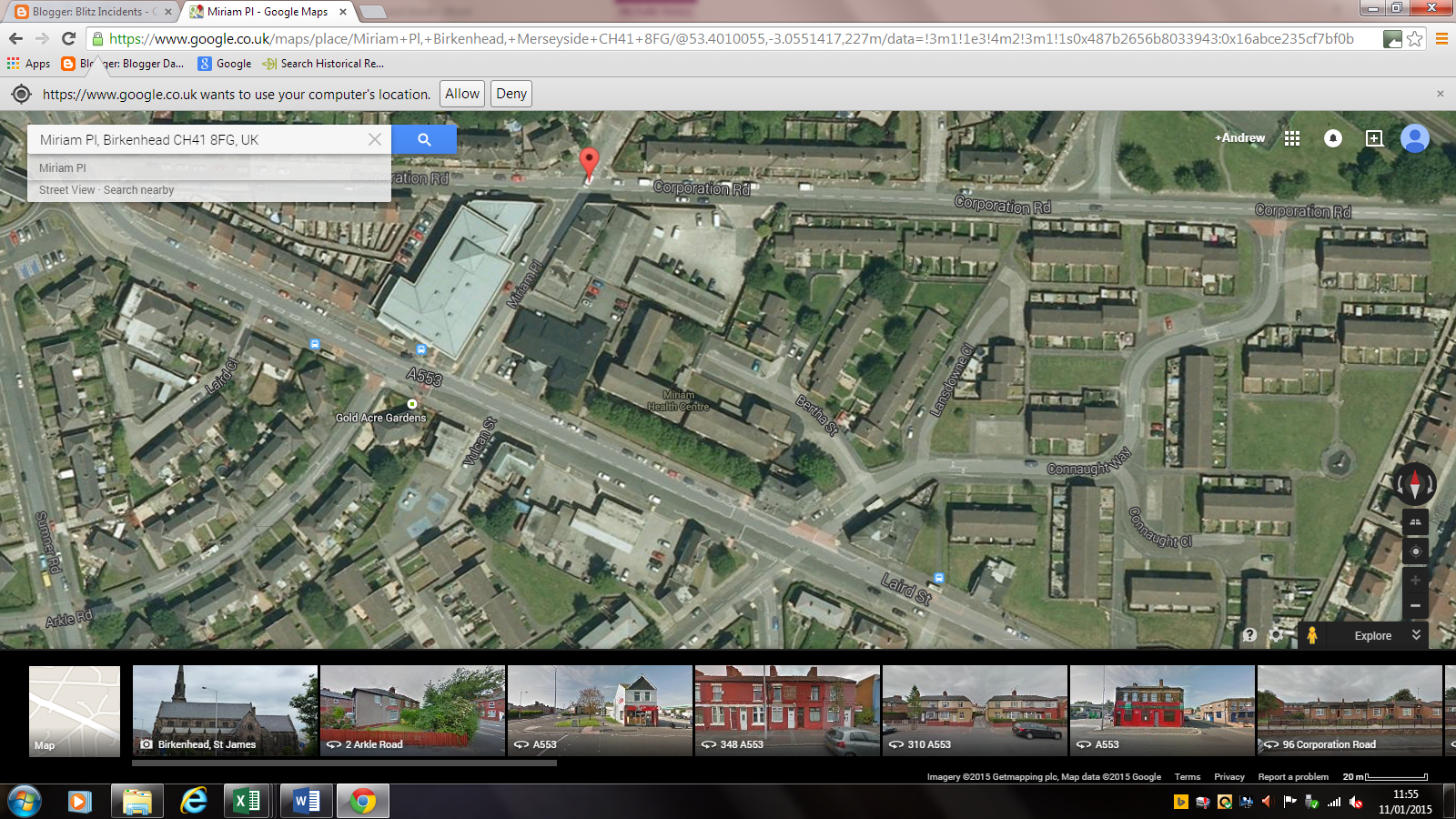
Task: Rotate the map clockwise with the compass arrow
Action: coord(1430,483)
